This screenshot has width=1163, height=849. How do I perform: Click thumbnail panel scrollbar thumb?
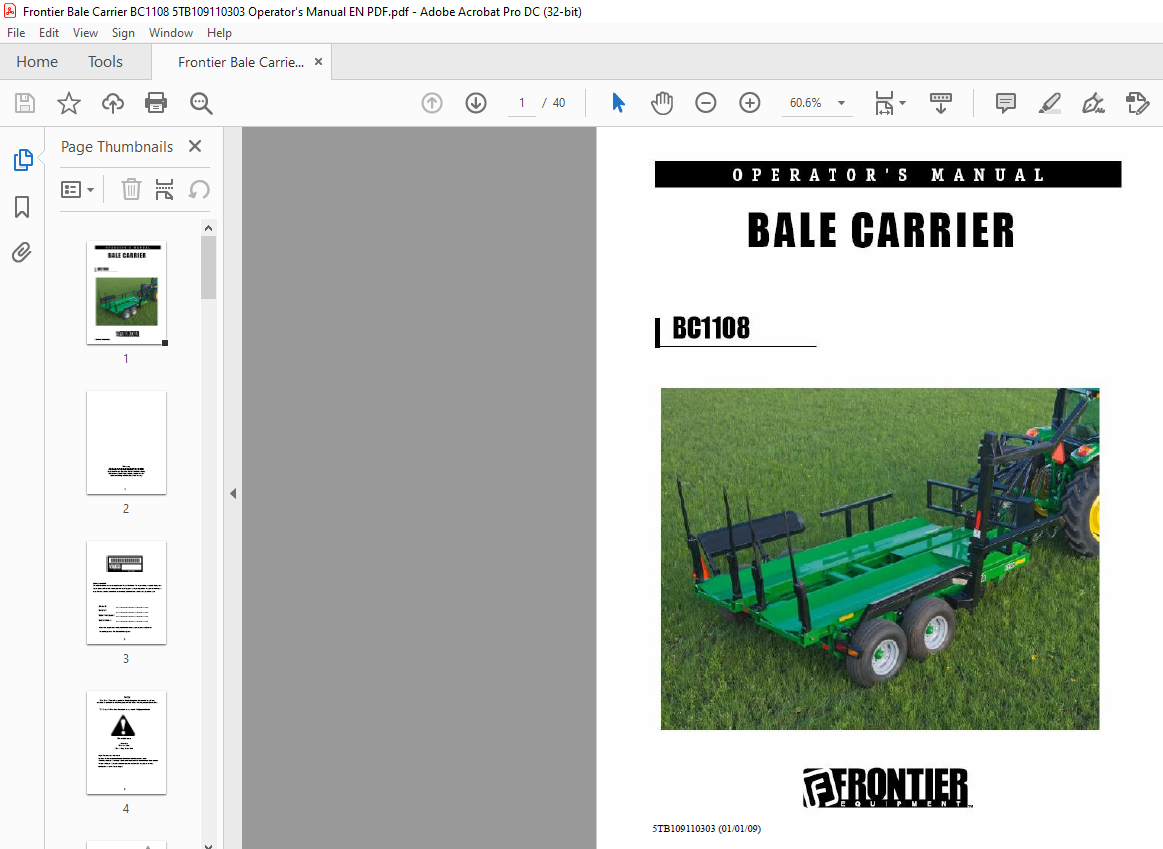[208, 267]
